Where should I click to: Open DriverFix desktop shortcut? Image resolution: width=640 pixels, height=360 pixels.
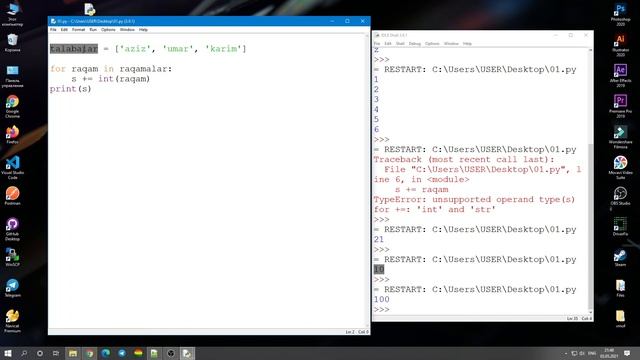pyautogui.click(x=620, y=226)
